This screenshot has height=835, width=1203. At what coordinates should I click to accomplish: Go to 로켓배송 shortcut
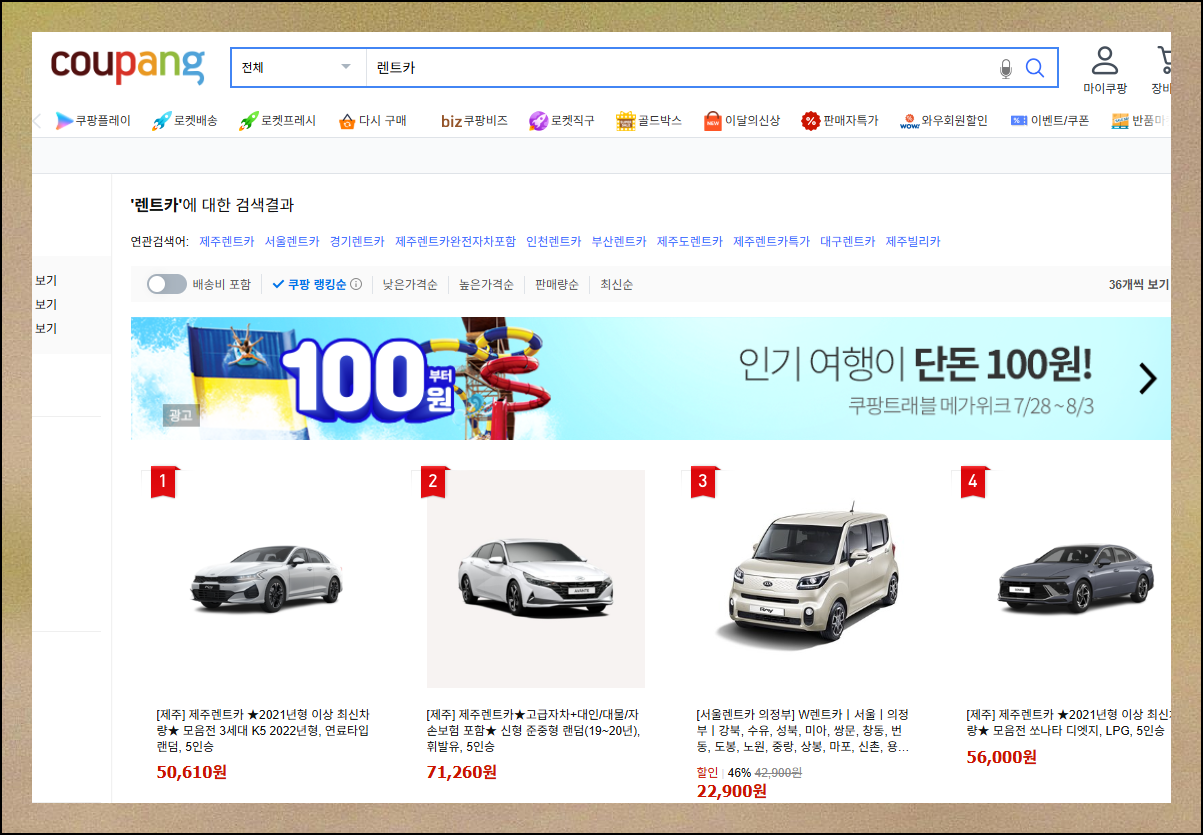[x=185, y=121]
